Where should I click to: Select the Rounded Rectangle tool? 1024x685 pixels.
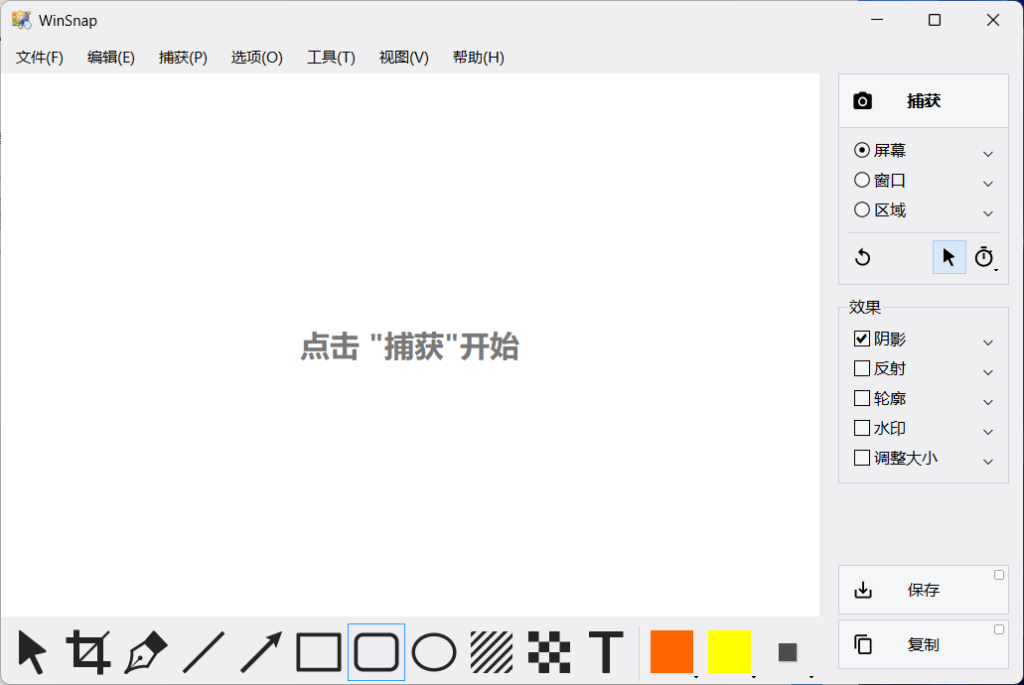(376, 652)
